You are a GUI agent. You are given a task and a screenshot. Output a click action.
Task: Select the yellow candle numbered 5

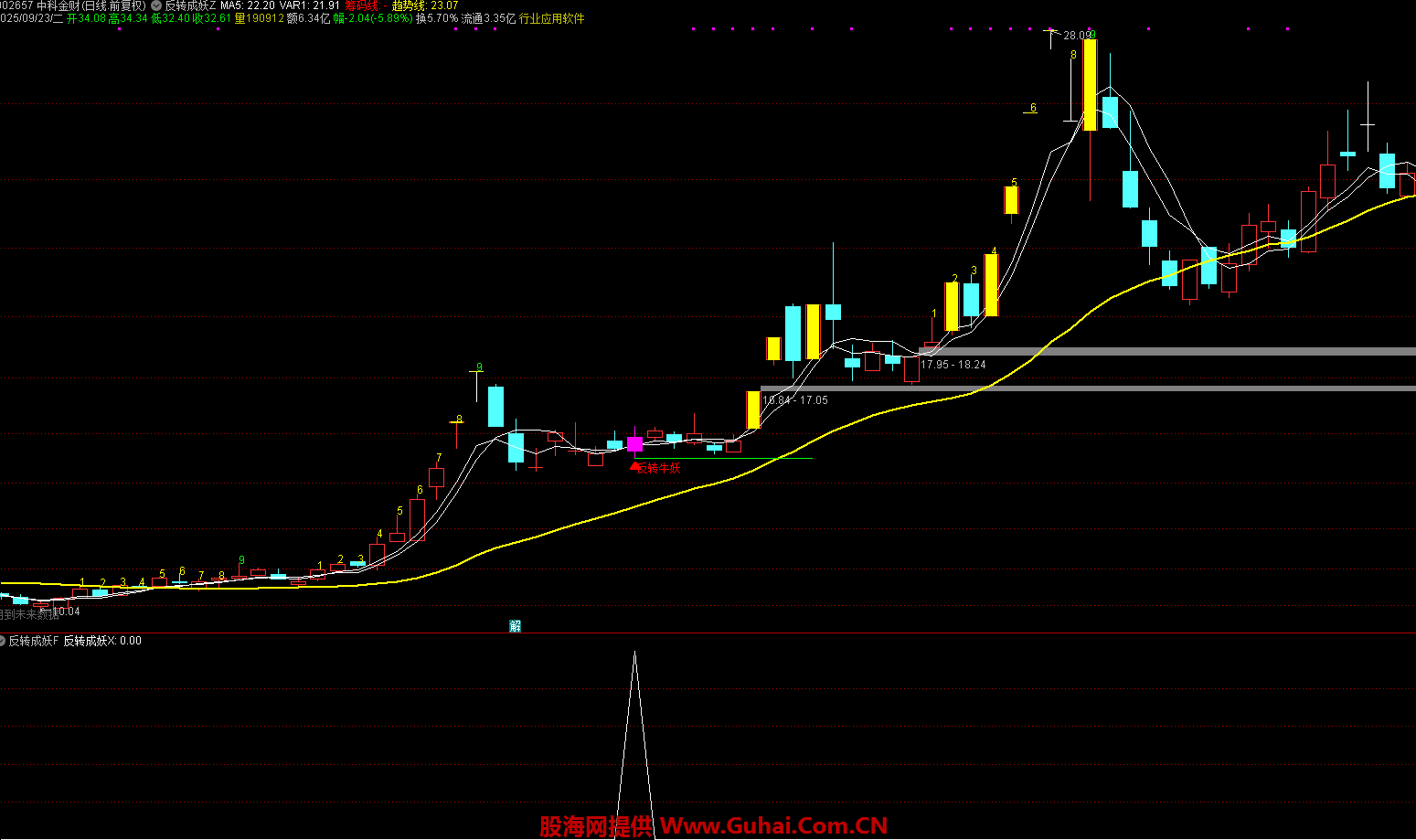click(1011, 199)
